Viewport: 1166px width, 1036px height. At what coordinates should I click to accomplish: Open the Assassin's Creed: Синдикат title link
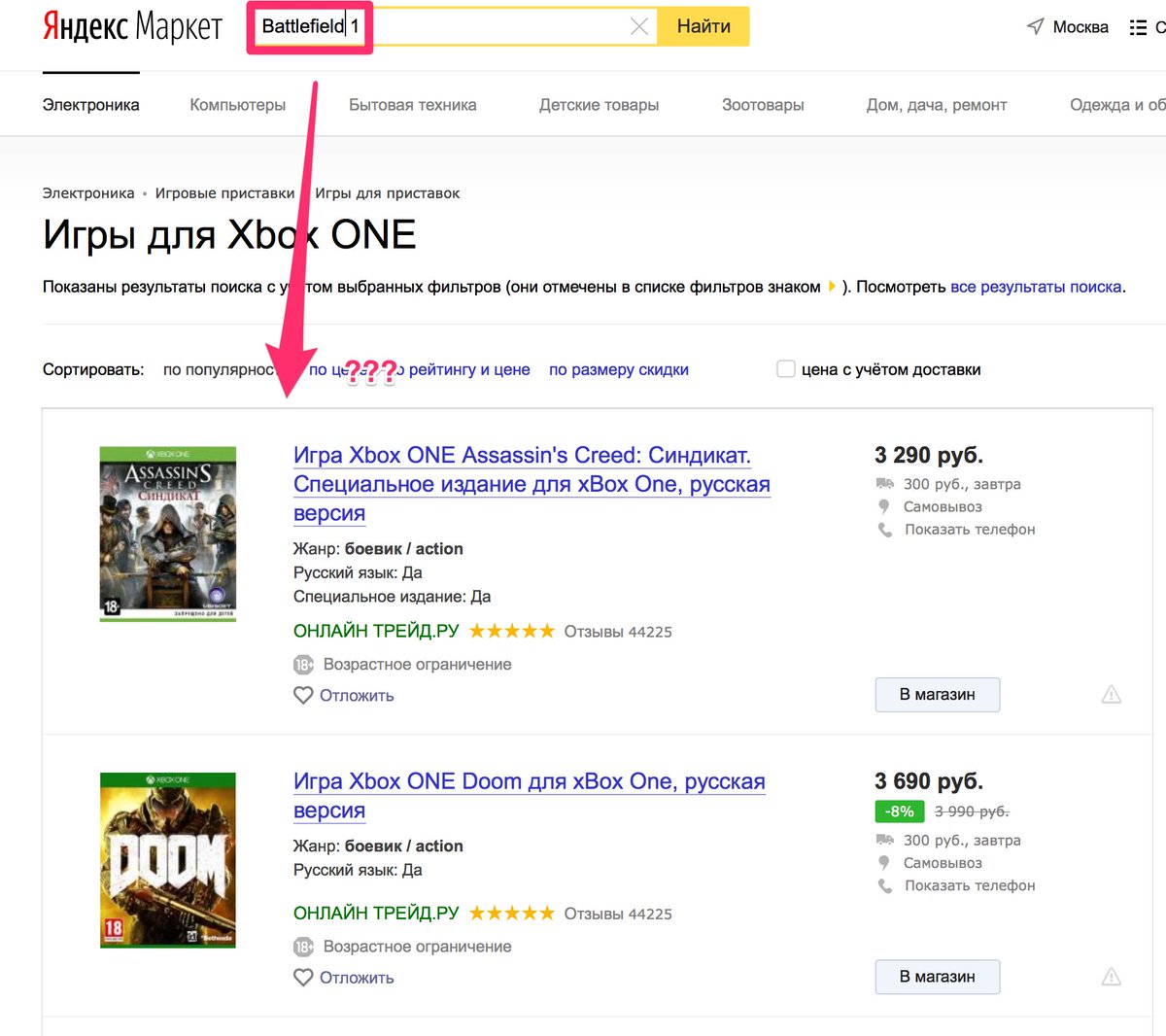(532, 484)
